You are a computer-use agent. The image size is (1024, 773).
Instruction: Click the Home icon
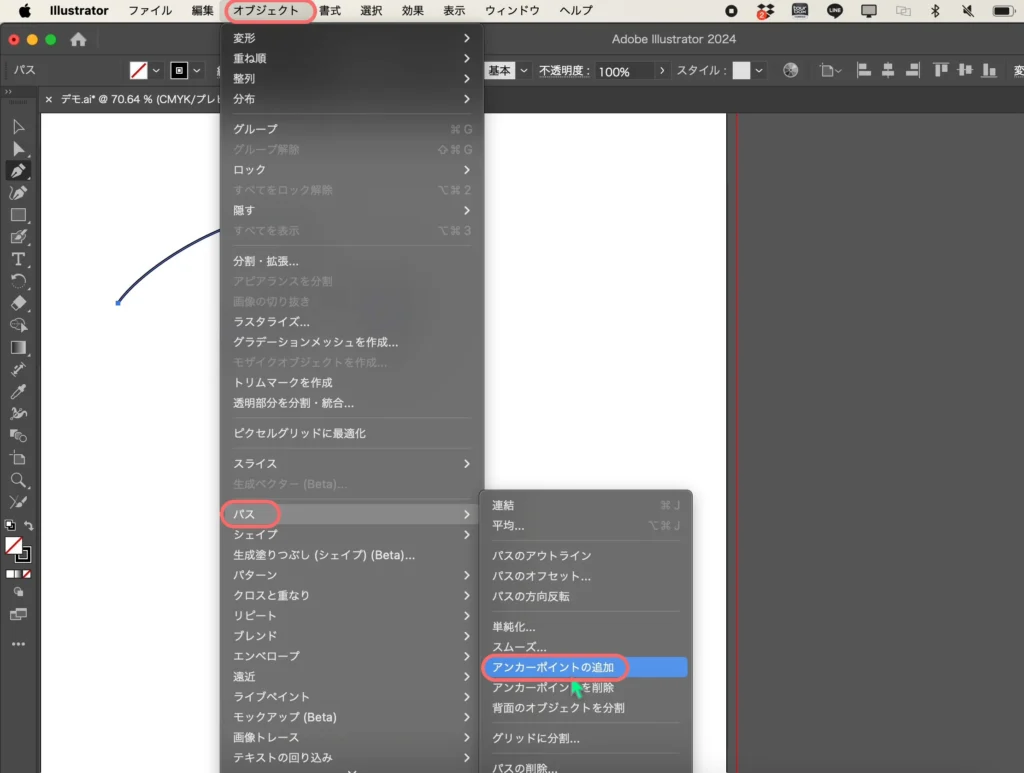click(78, 40)
